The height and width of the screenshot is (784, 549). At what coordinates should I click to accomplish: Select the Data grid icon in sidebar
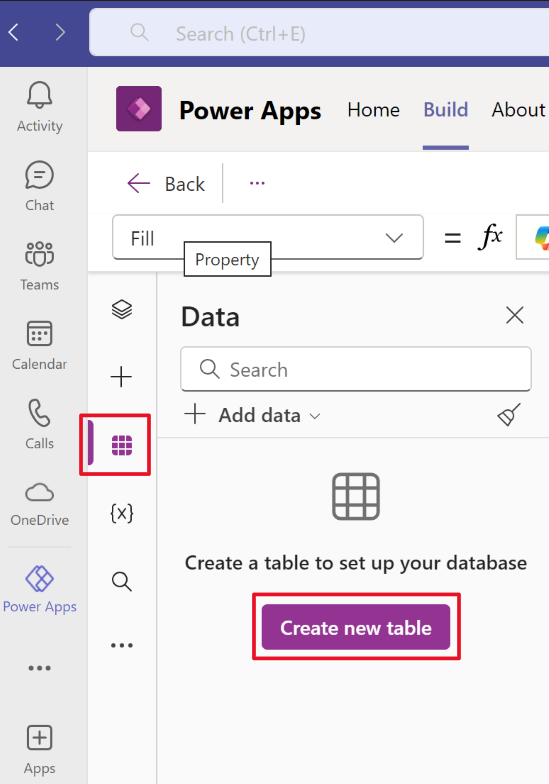click(122, 445)
